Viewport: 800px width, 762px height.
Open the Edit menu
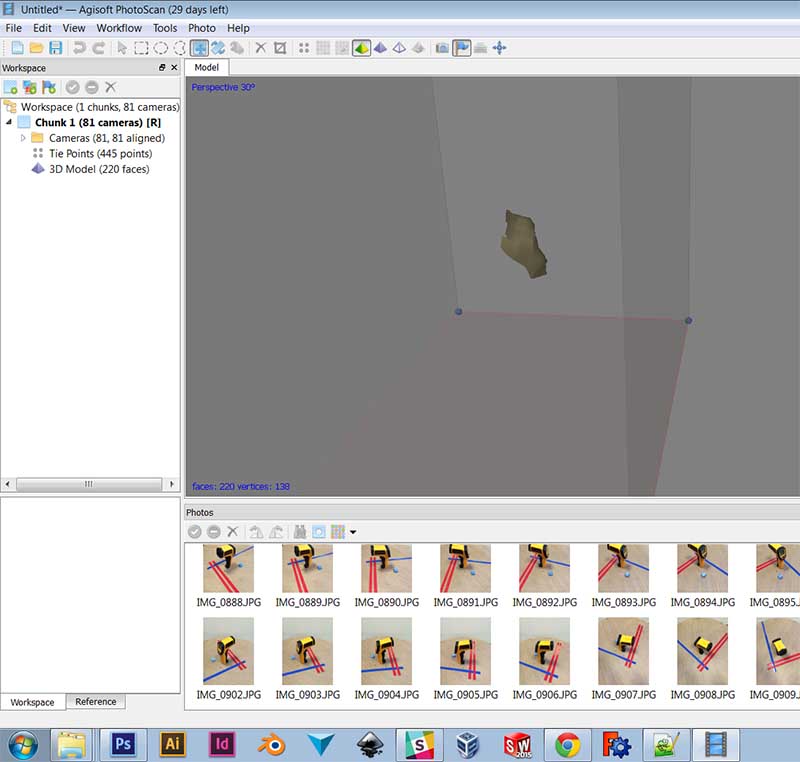pos(42,28)
